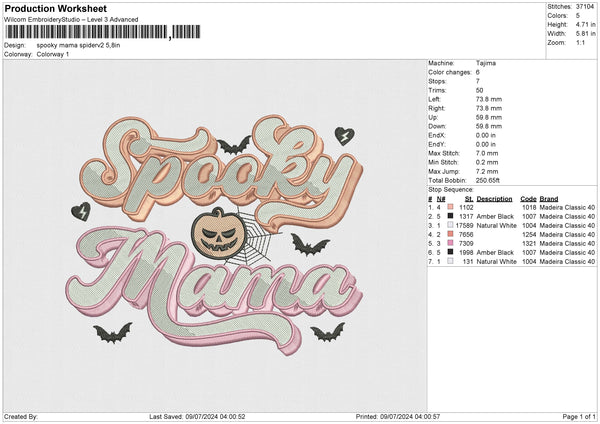Image resolution: width=600 pixels, height=424 pixels.
Task: Click thread code 1321 in stop row 5
Action: 529,243
